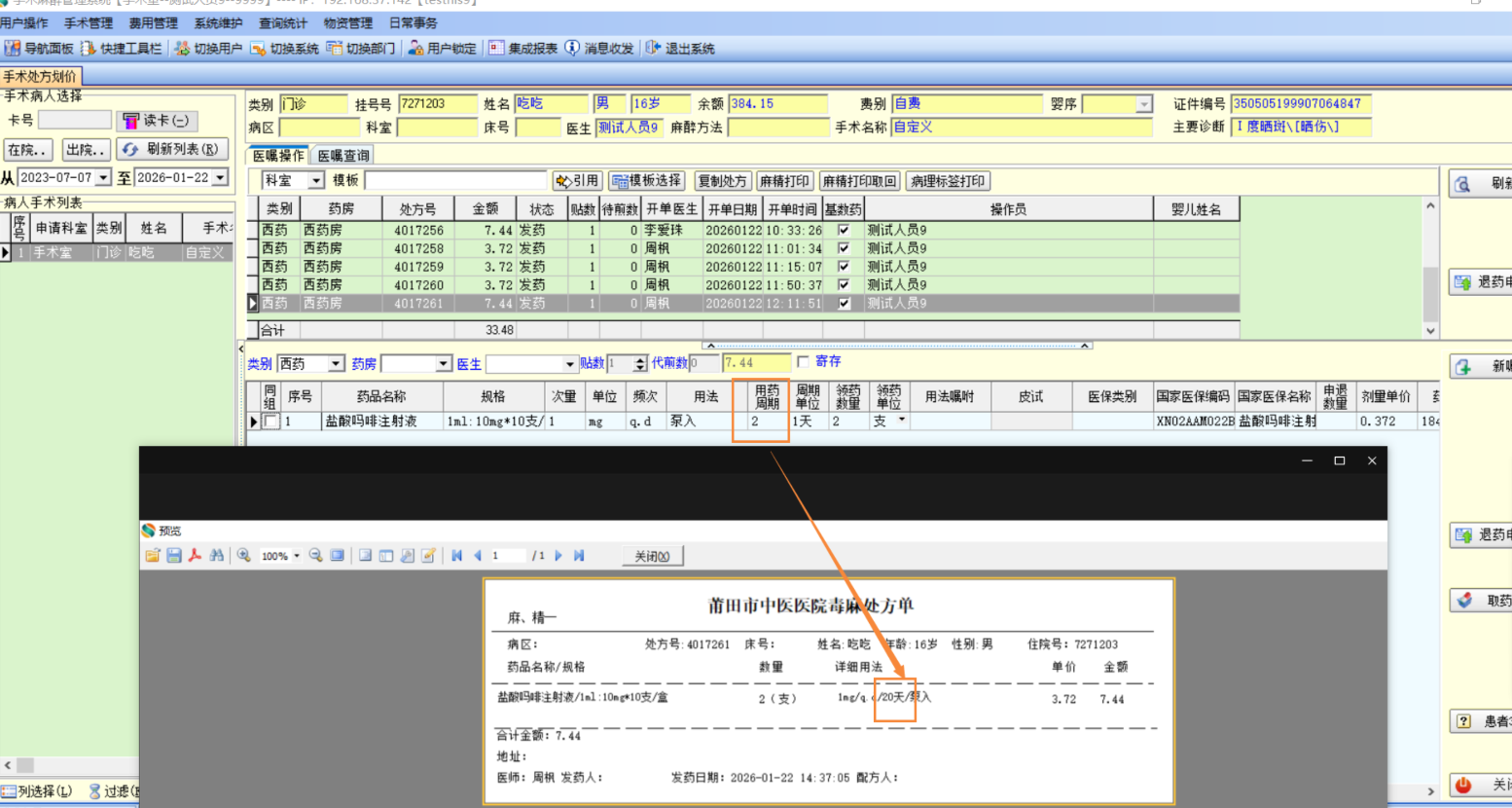1512x808 pixels.
Task: Click the 卡号 card number field
Action: pos(74,121)
